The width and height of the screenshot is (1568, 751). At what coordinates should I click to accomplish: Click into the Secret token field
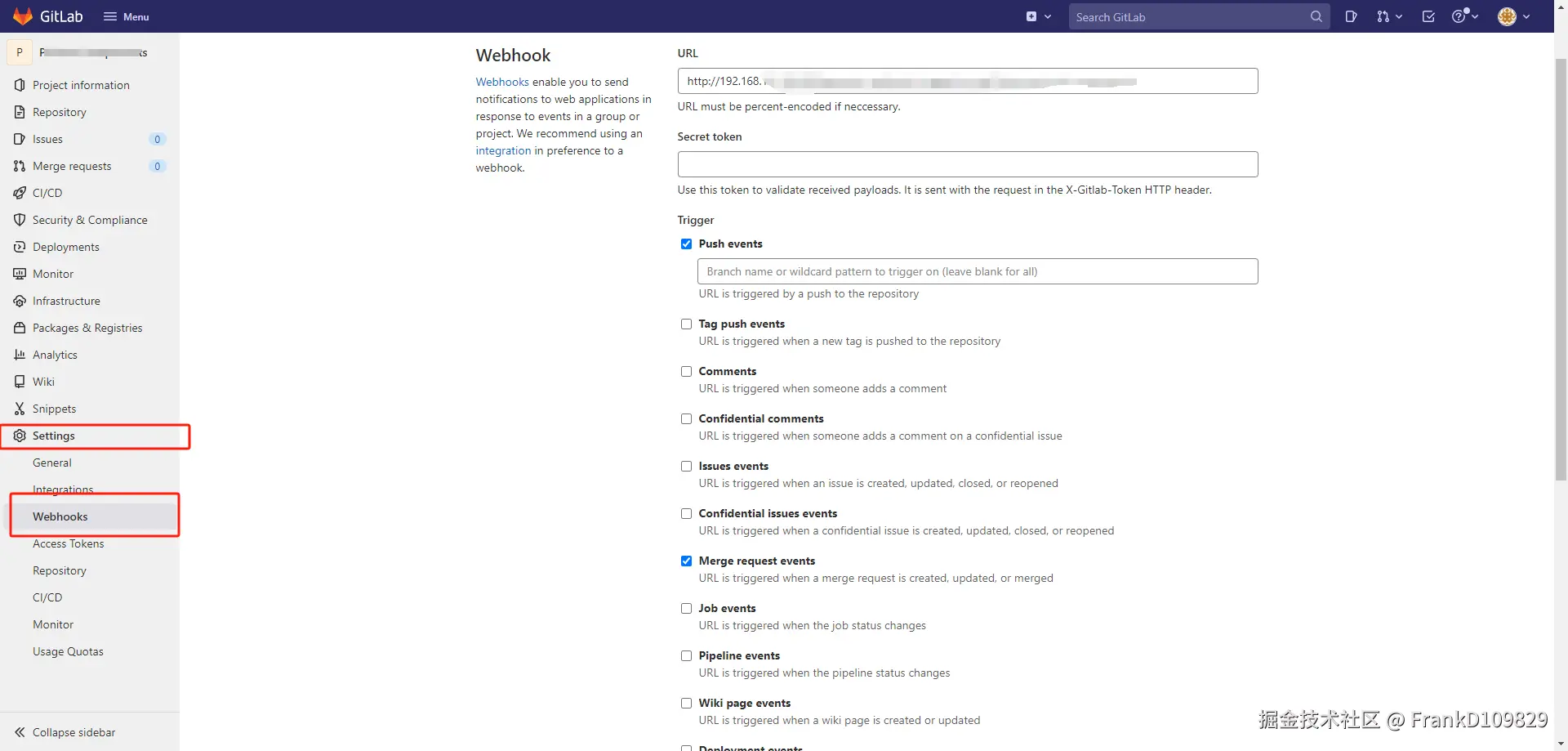[968, 164]
